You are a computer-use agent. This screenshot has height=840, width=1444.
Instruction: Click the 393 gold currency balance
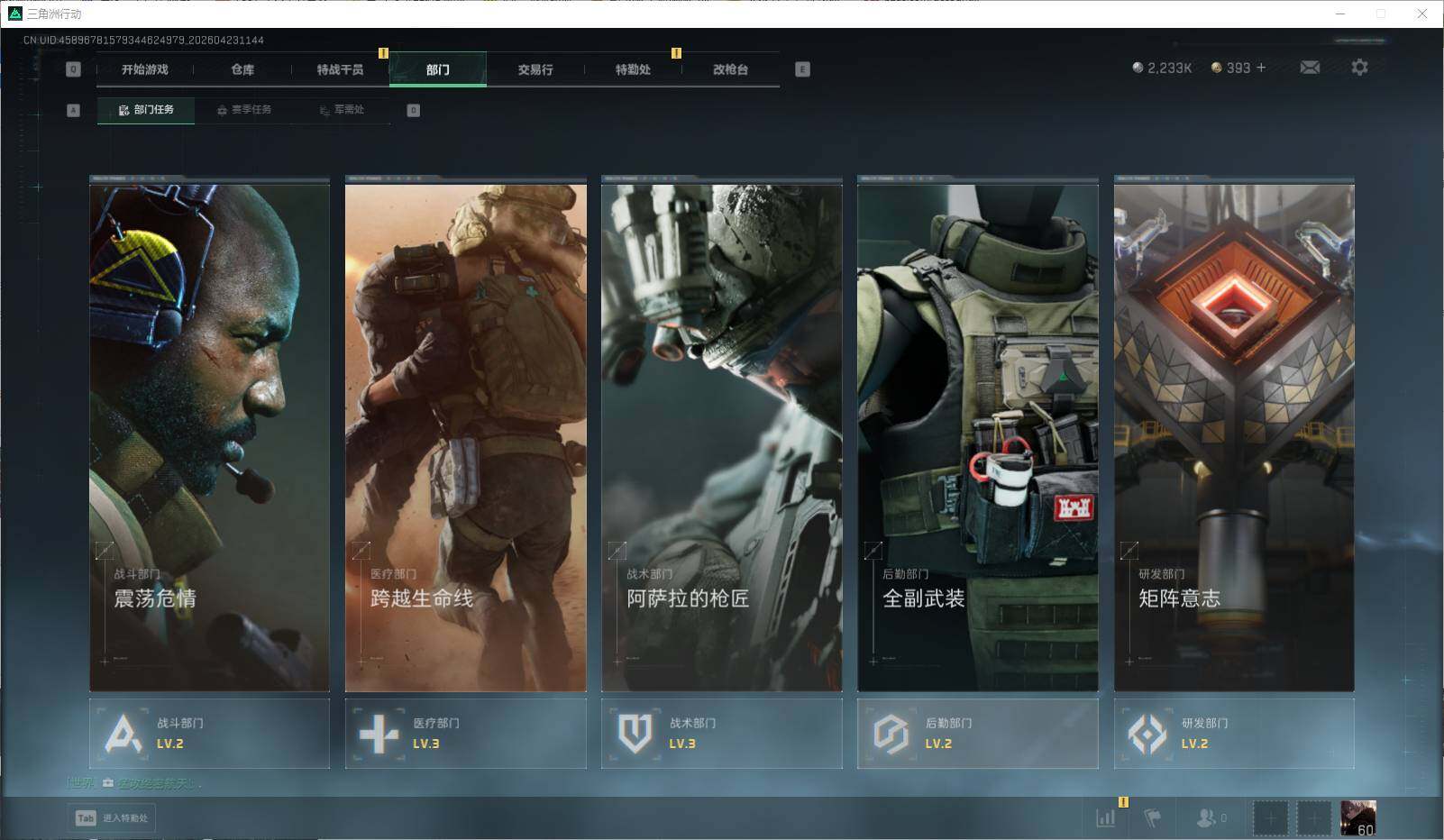(x=1230, y=68)
